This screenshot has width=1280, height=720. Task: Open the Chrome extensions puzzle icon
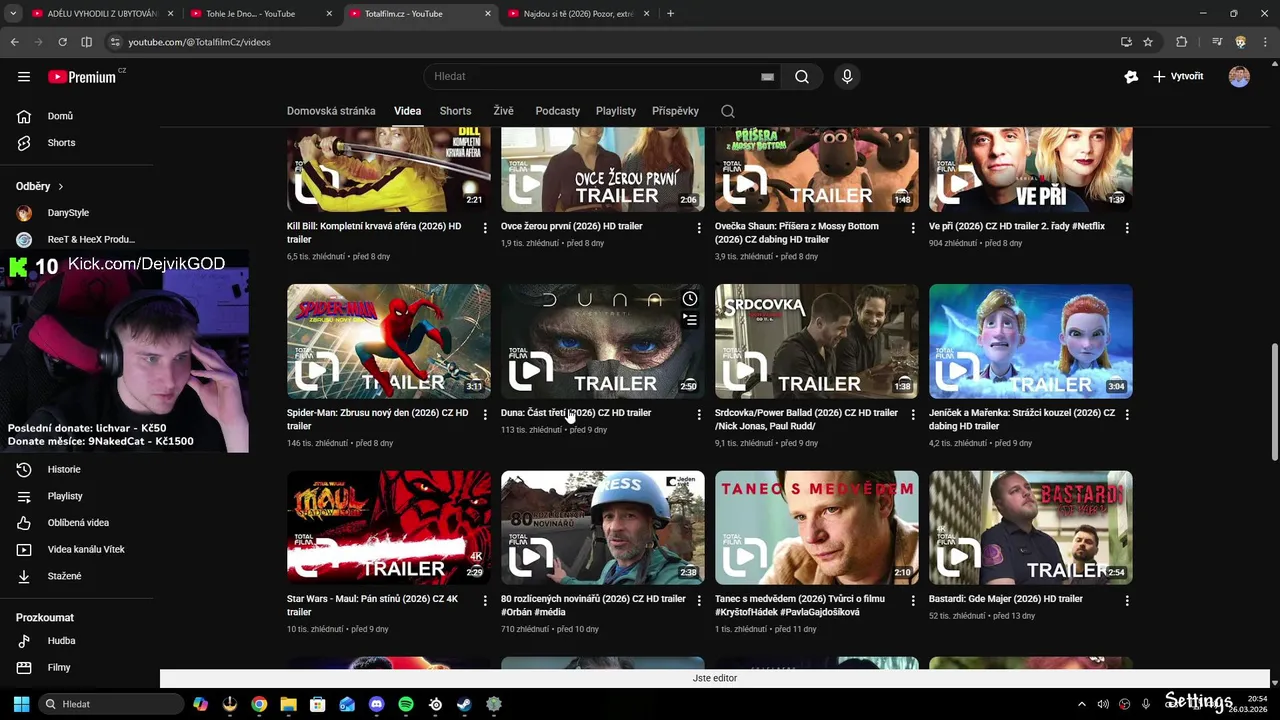pyautogui.click(x=1182, y=42)
